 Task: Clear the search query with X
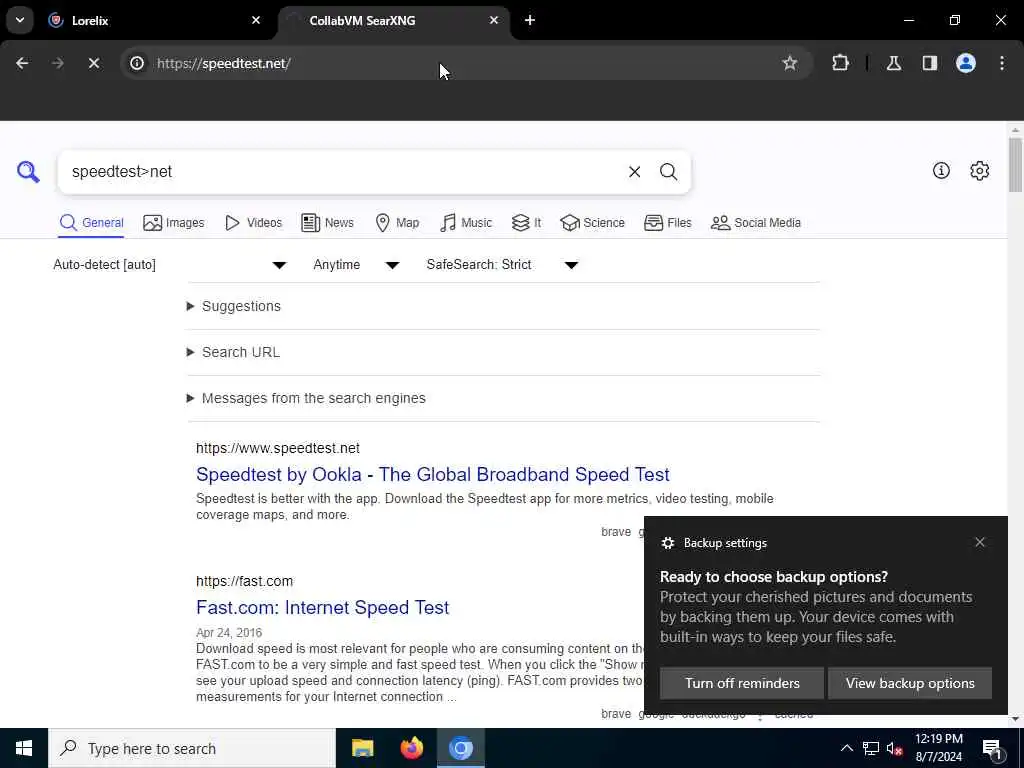[634, 172]
